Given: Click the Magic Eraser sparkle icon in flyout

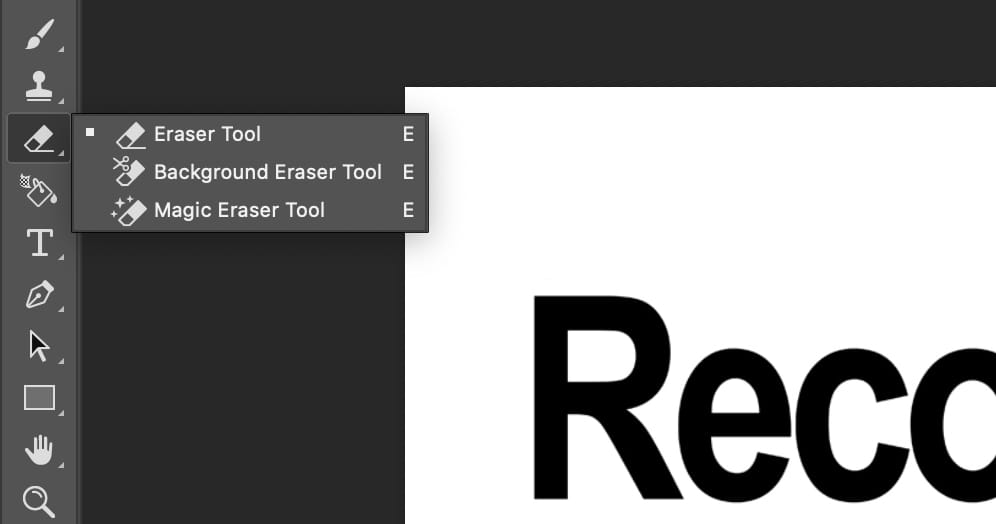Looking at the screenshot, I should (x=129, y=211).
